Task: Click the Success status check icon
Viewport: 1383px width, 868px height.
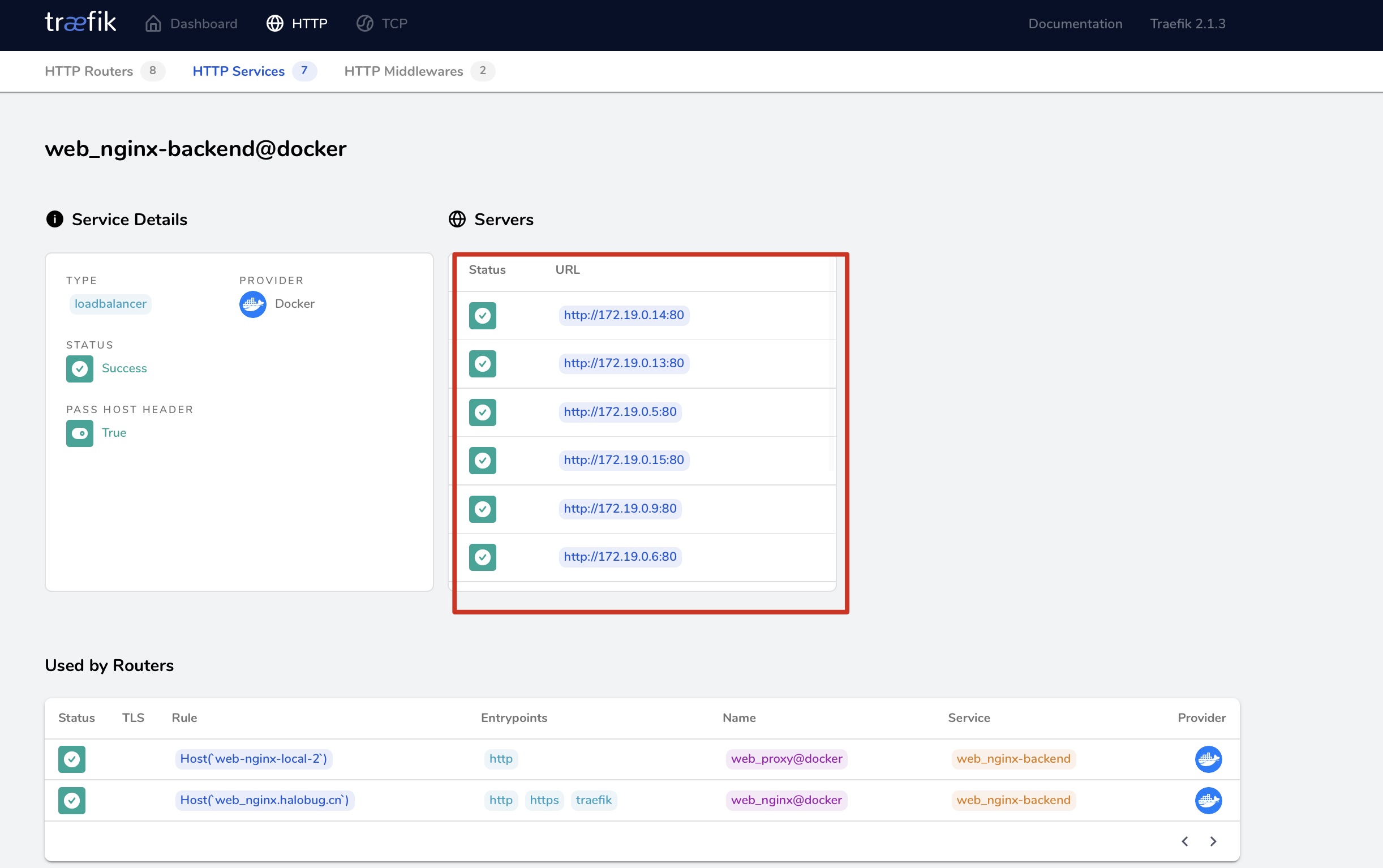Action: coord(80,368)
